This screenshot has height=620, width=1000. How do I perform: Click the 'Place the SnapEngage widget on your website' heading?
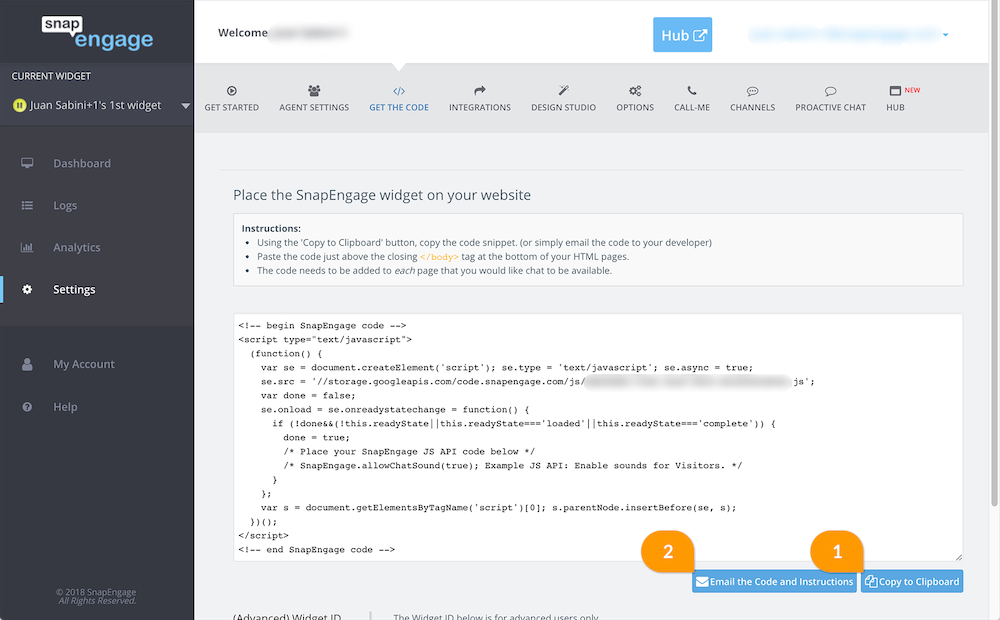click(x=382, y=195)
